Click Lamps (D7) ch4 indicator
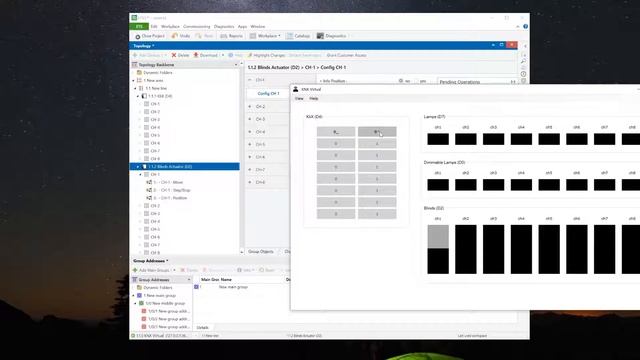Screen dimensions: 640x360 tap(521, 139)
